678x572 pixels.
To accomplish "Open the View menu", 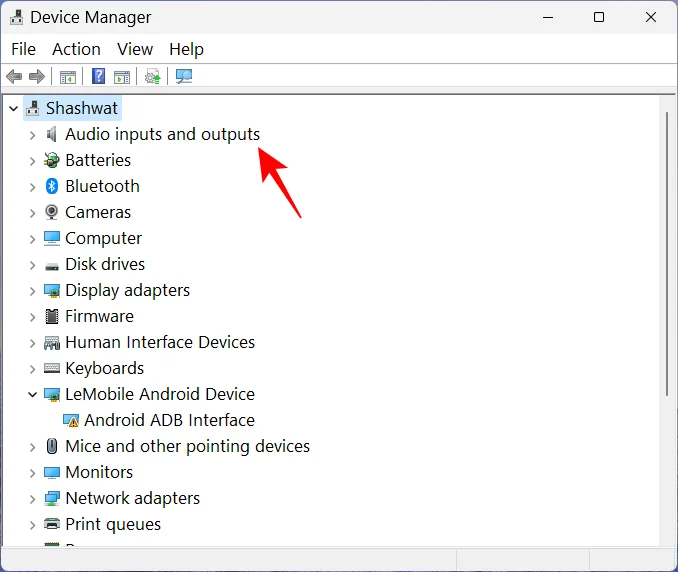I will (x=135, y=49).
